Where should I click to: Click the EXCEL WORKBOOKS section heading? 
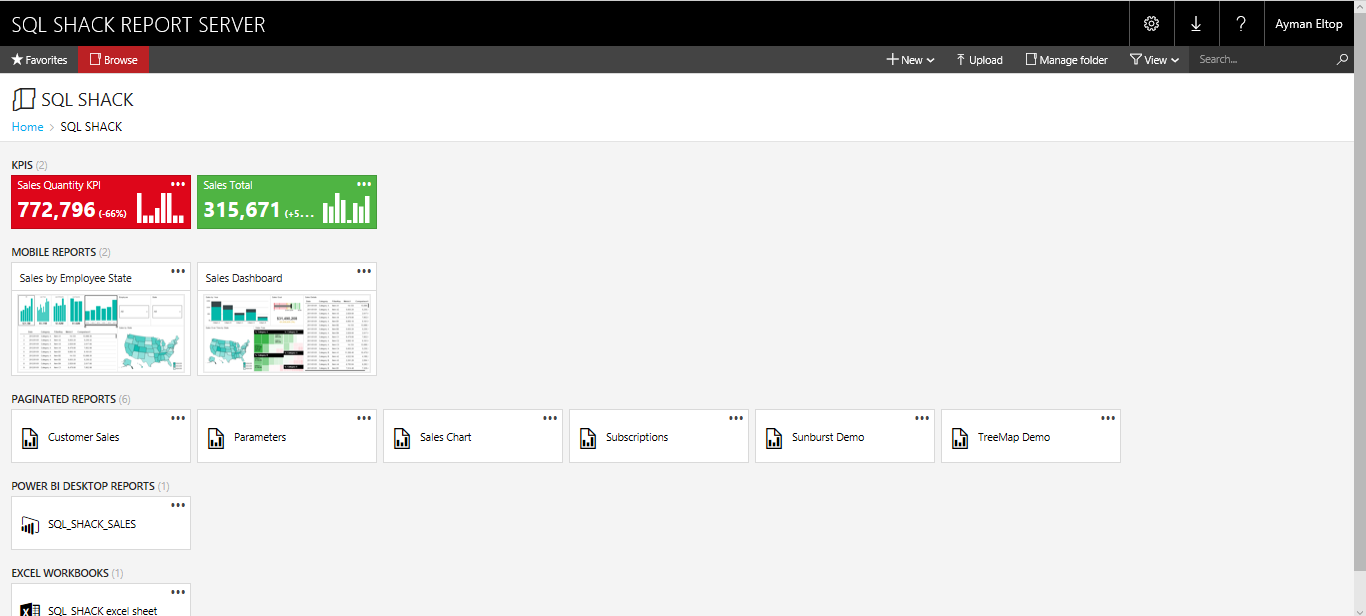pos(60,573)
